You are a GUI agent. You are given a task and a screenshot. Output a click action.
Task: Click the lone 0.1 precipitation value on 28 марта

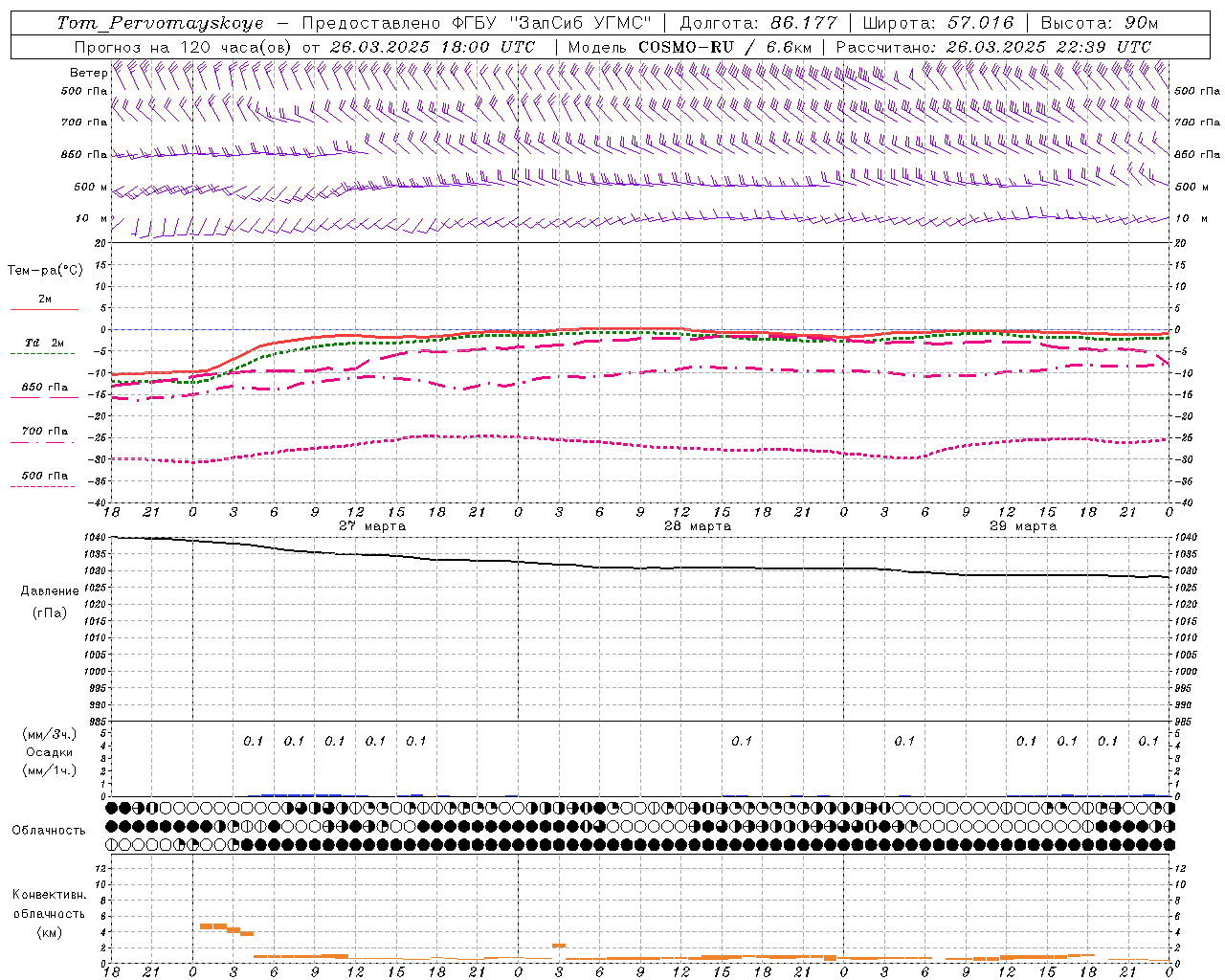(x=742, y=741)
